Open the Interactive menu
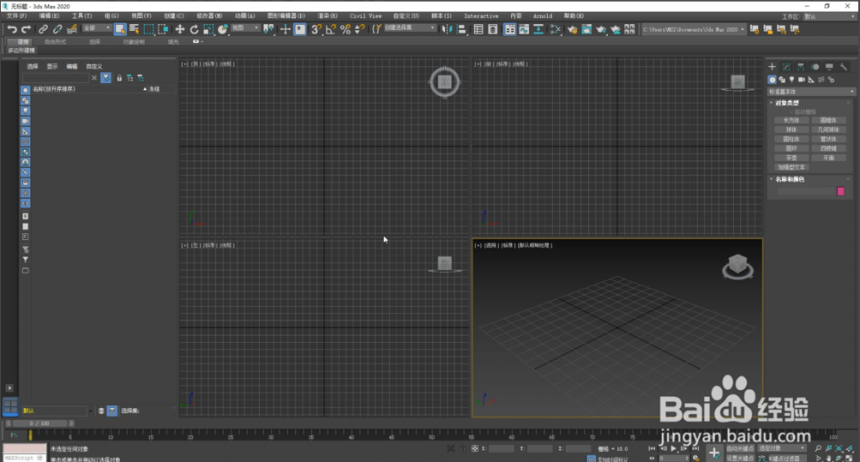Image resolution: width=860 pixels, height=462 pixels. (x=481, y=16)
